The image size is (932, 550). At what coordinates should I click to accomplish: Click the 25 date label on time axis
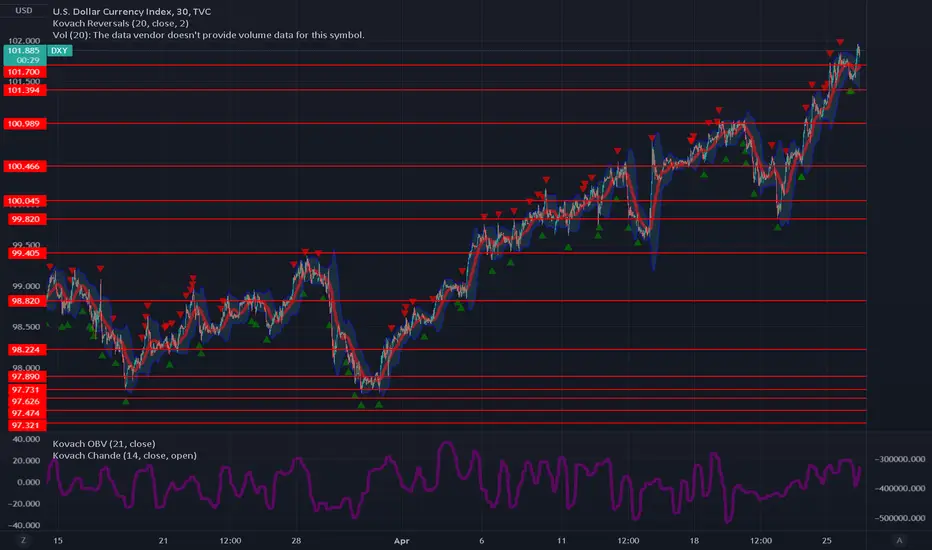(827, 540)
